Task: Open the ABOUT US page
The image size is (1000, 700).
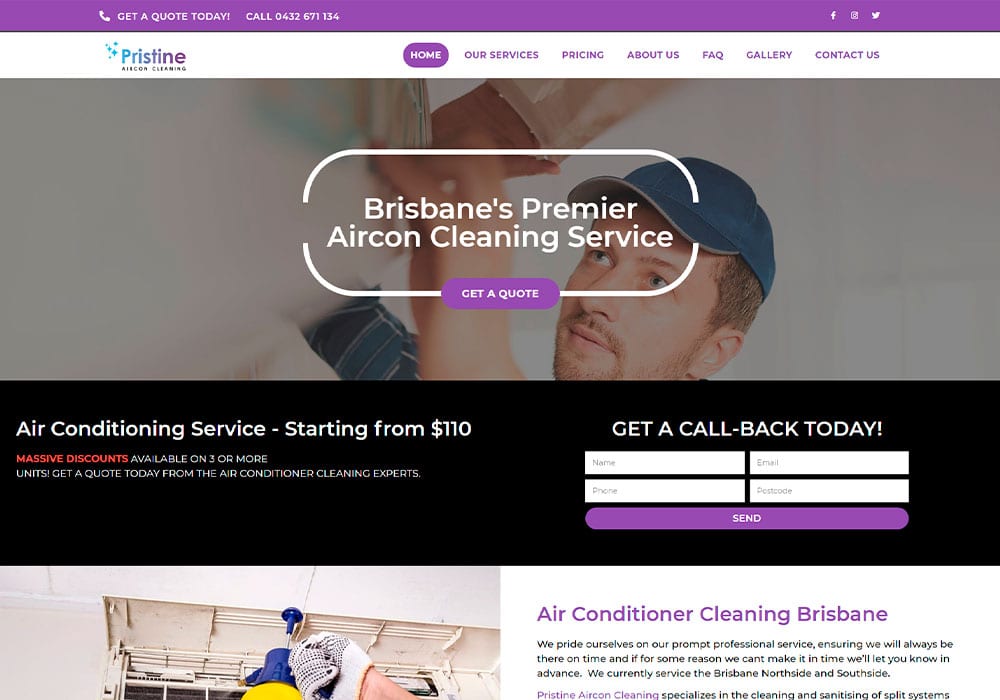Action: tap(653, 55)
